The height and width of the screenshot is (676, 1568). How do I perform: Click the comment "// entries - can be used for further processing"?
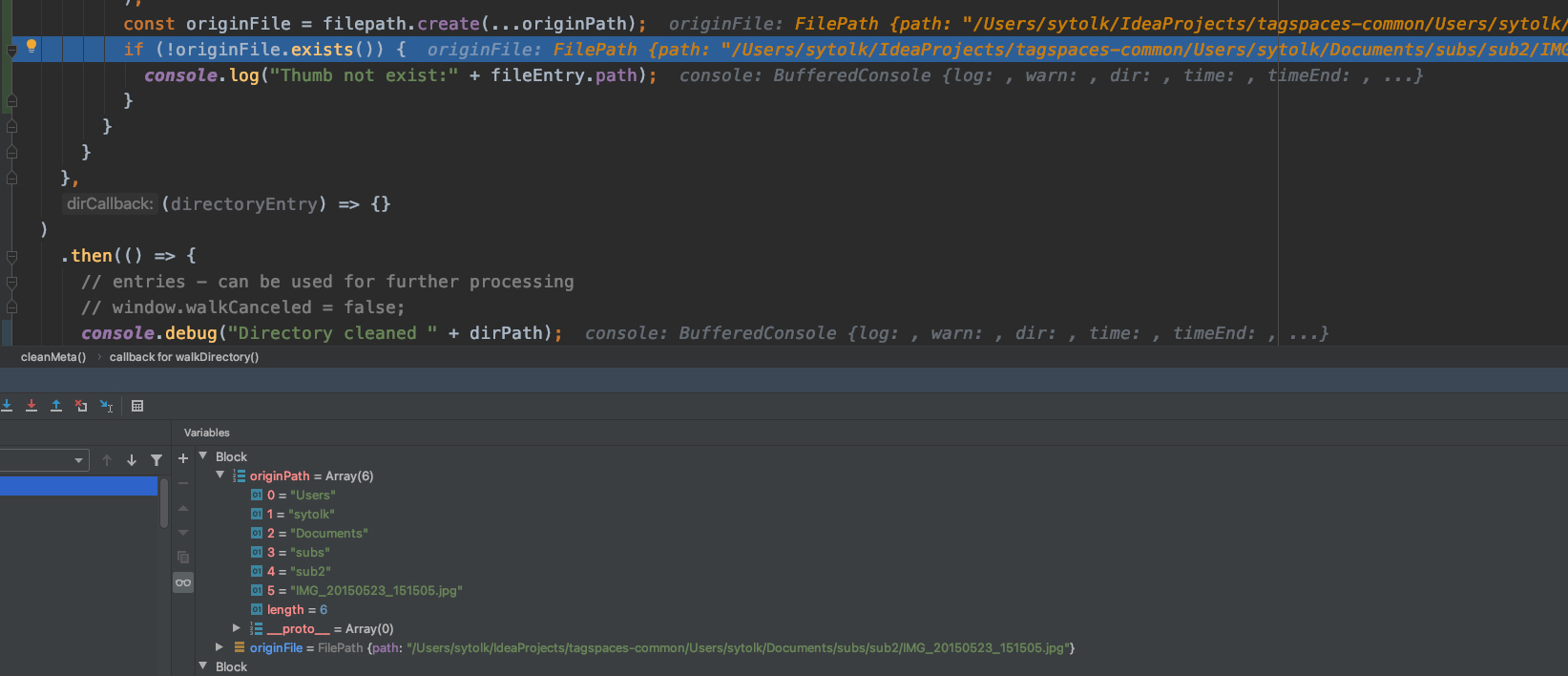[x=327, y=281]
